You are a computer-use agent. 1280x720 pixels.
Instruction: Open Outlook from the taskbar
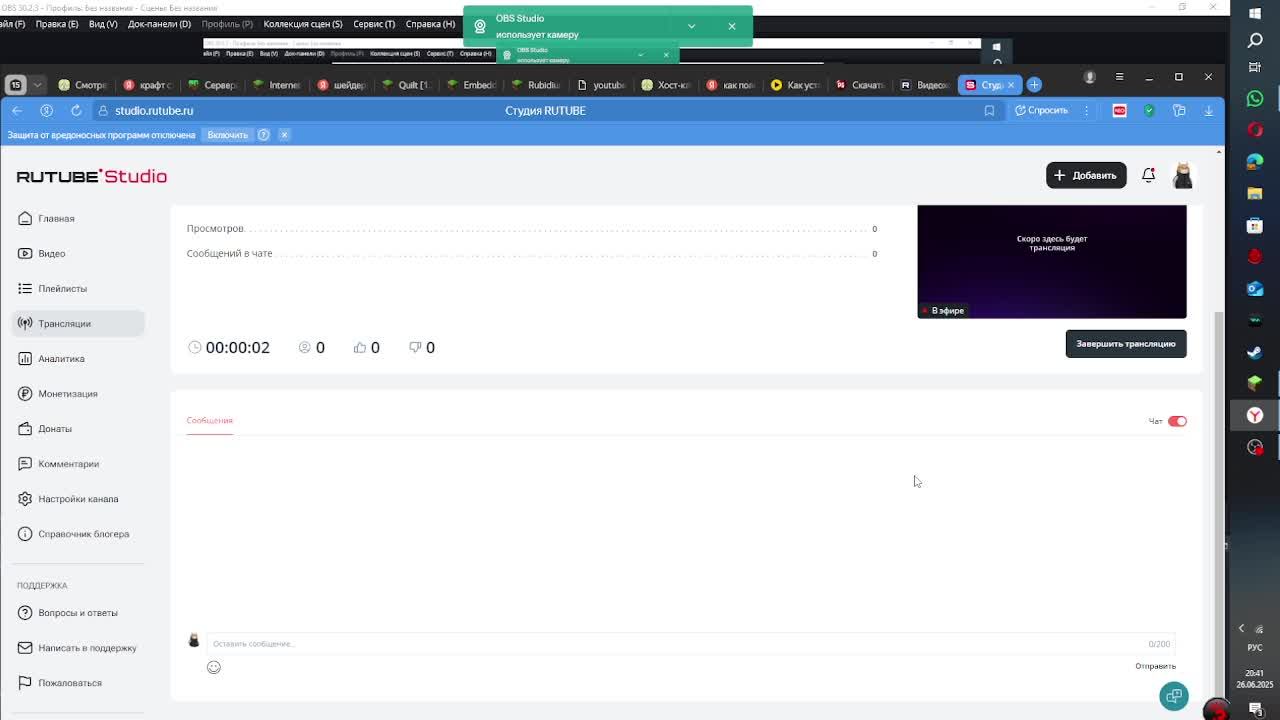click(1255, 289)
